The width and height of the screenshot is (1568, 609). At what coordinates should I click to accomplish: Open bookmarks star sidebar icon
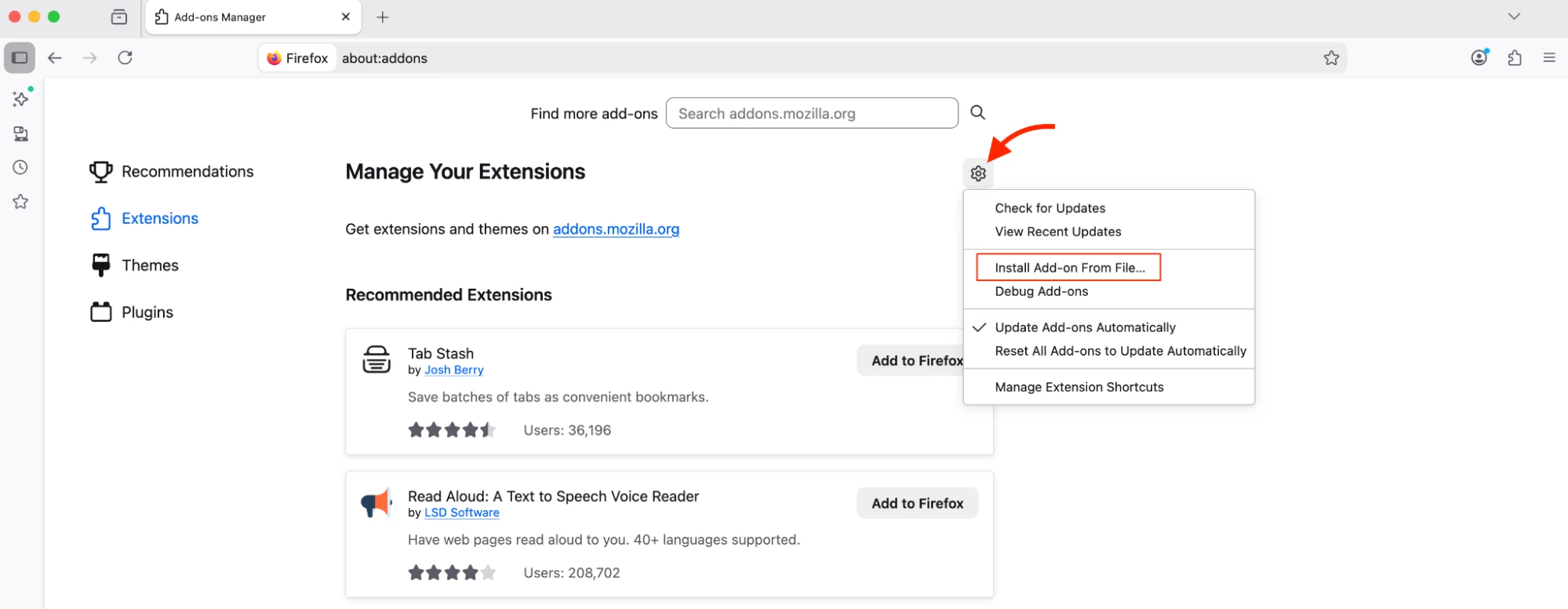[x=20, y=202]
